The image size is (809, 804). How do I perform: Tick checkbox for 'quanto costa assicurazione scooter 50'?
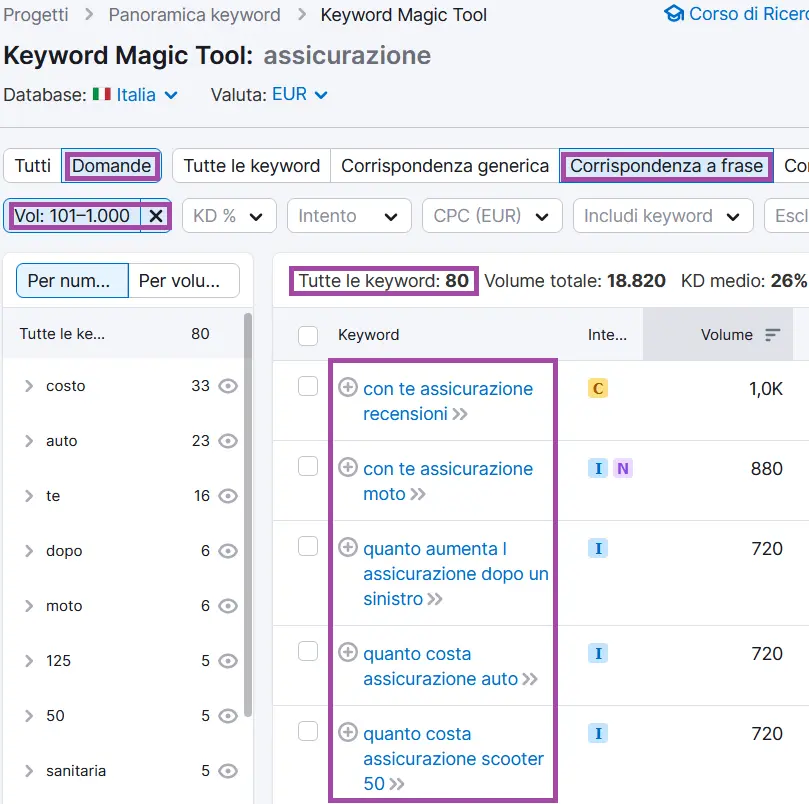(x=308, y=732)
